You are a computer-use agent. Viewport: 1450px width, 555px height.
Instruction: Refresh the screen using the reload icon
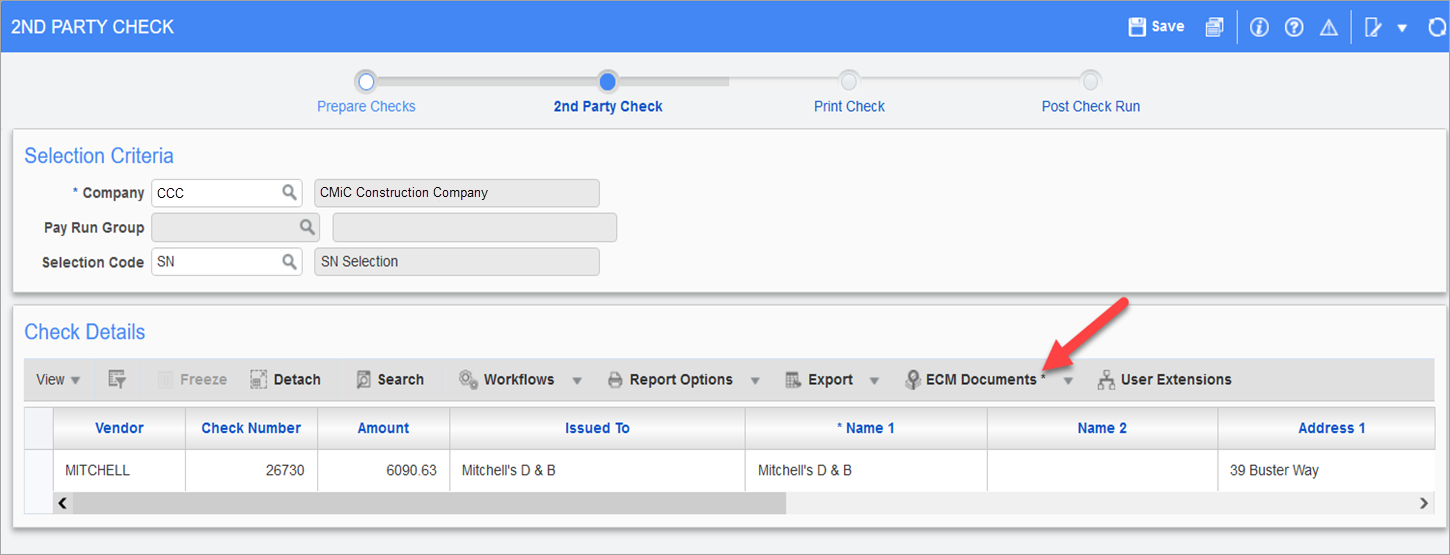[x=1437, y=27]
